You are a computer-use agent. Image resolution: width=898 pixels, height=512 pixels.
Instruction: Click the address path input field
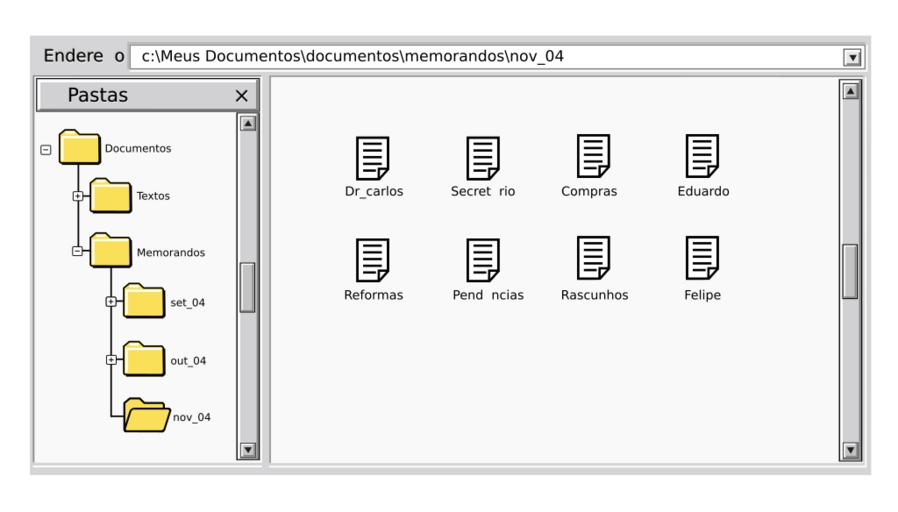[x=480, y=57]
